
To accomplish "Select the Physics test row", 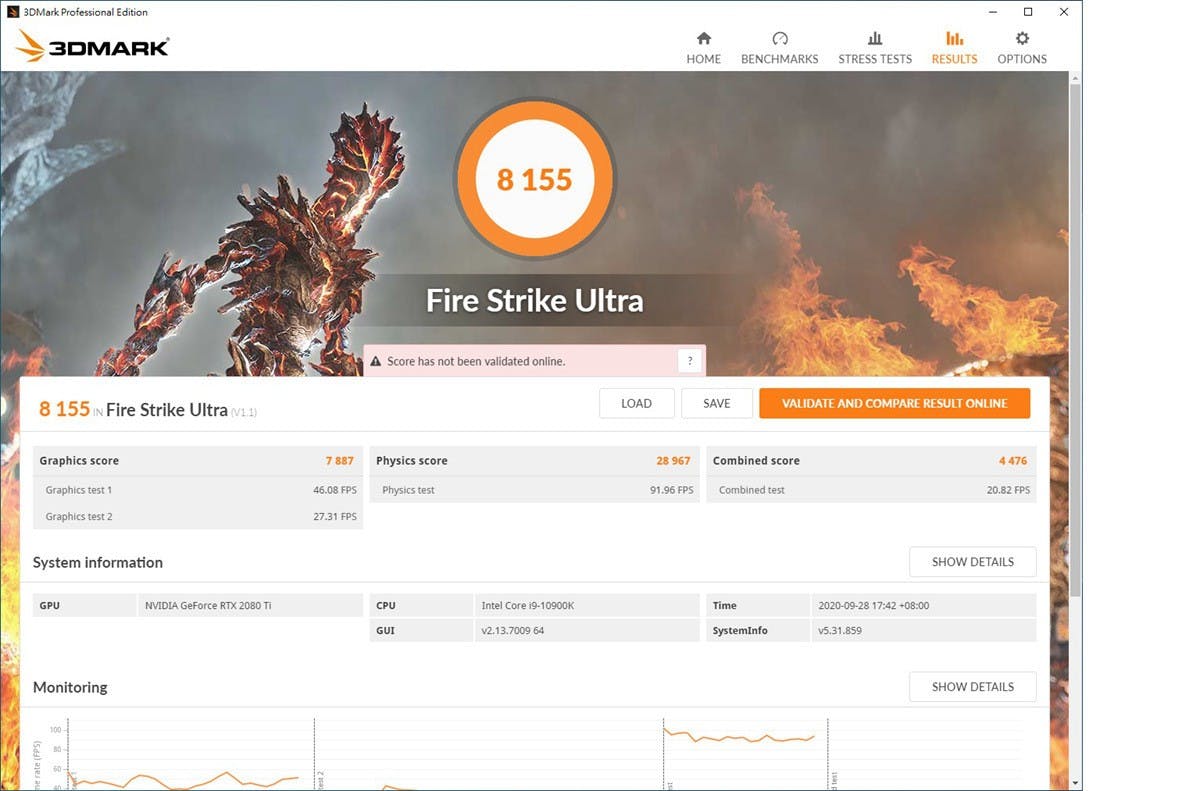I will click(534, 490).
